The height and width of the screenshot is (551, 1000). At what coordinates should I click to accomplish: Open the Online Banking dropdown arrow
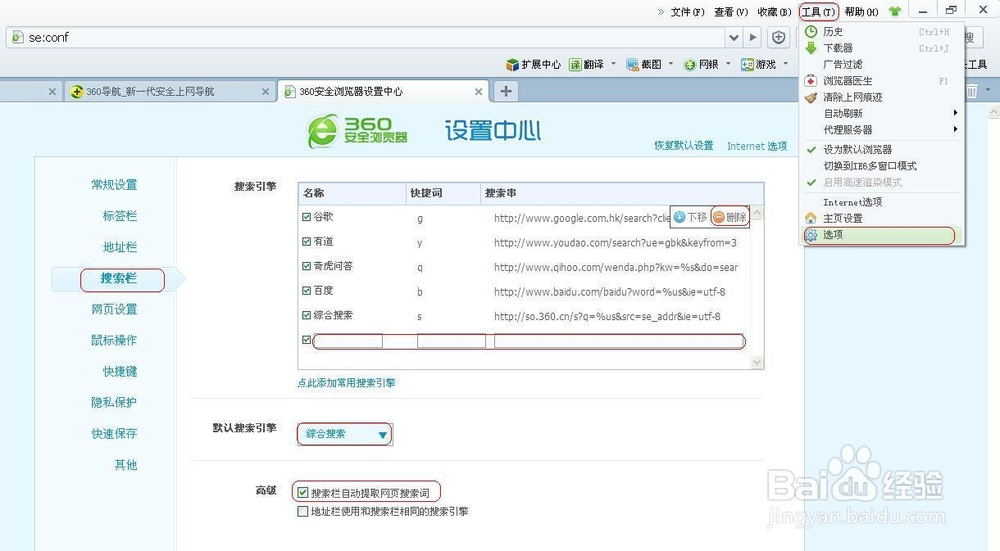tap(728, 64)
